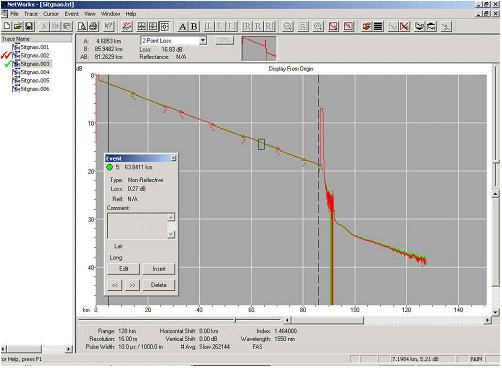502x368 pixels.
Task: Click the context help arrow icon
Action: click(109, 26)
